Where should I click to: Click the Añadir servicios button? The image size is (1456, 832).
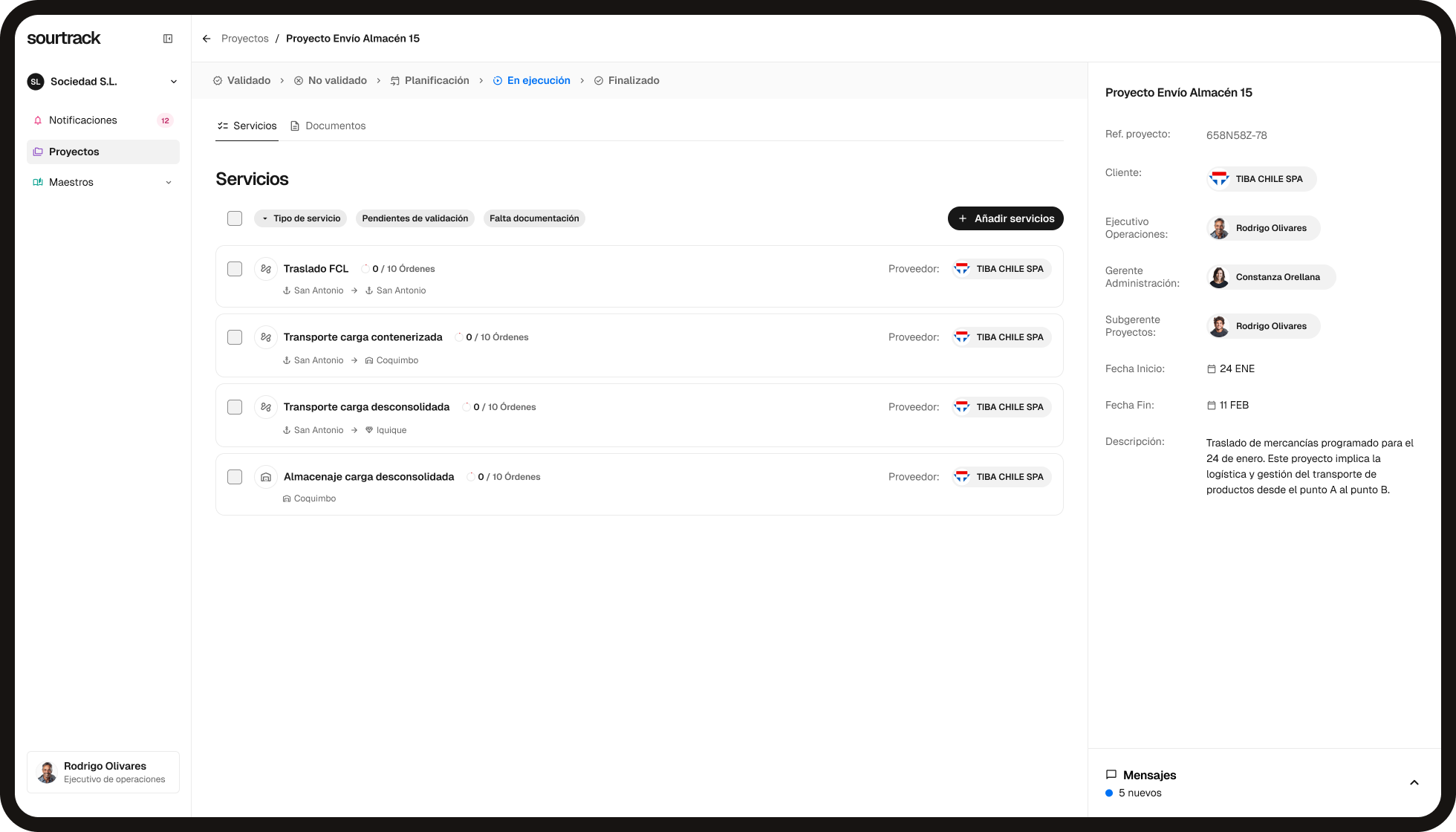click(x=1005, y=218)
